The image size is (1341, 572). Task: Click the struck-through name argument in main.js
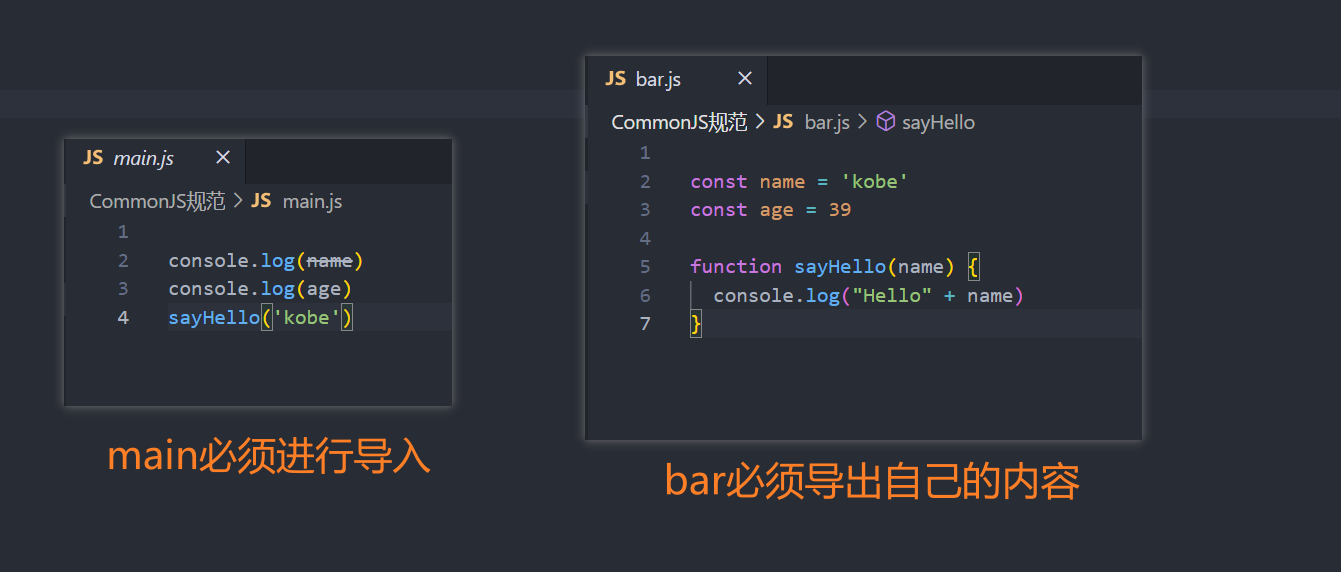(329, 261)
